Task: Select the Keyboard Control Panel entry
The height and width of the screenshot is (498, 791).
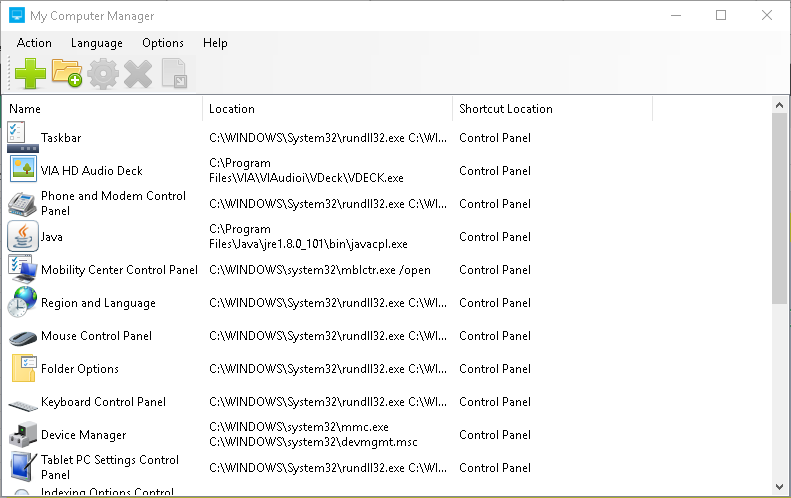Action: click(x=103, y=402)
